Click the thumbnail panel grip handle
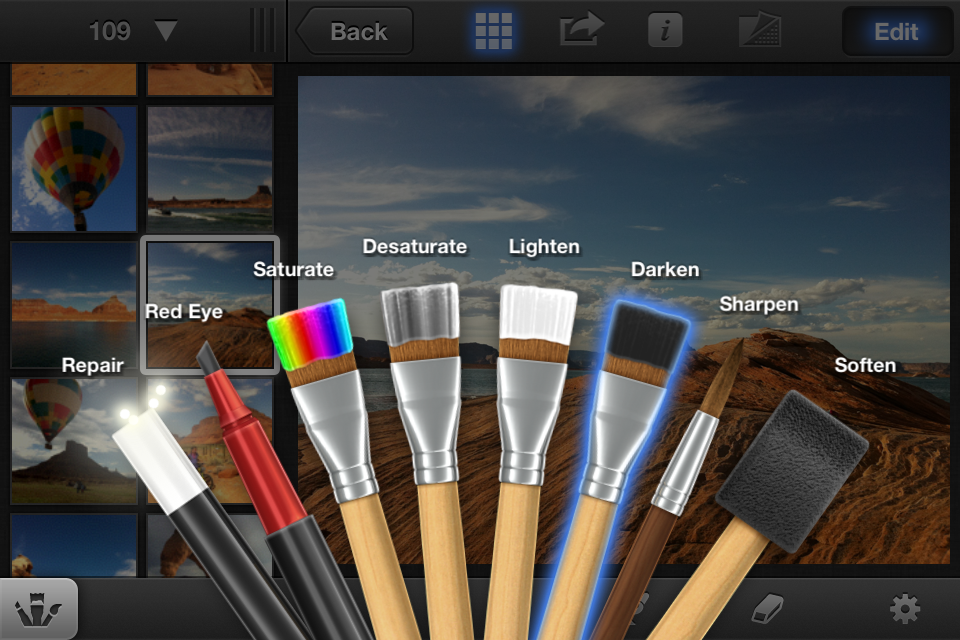Viewport: 960px width, 640px height. pos(263,31)
